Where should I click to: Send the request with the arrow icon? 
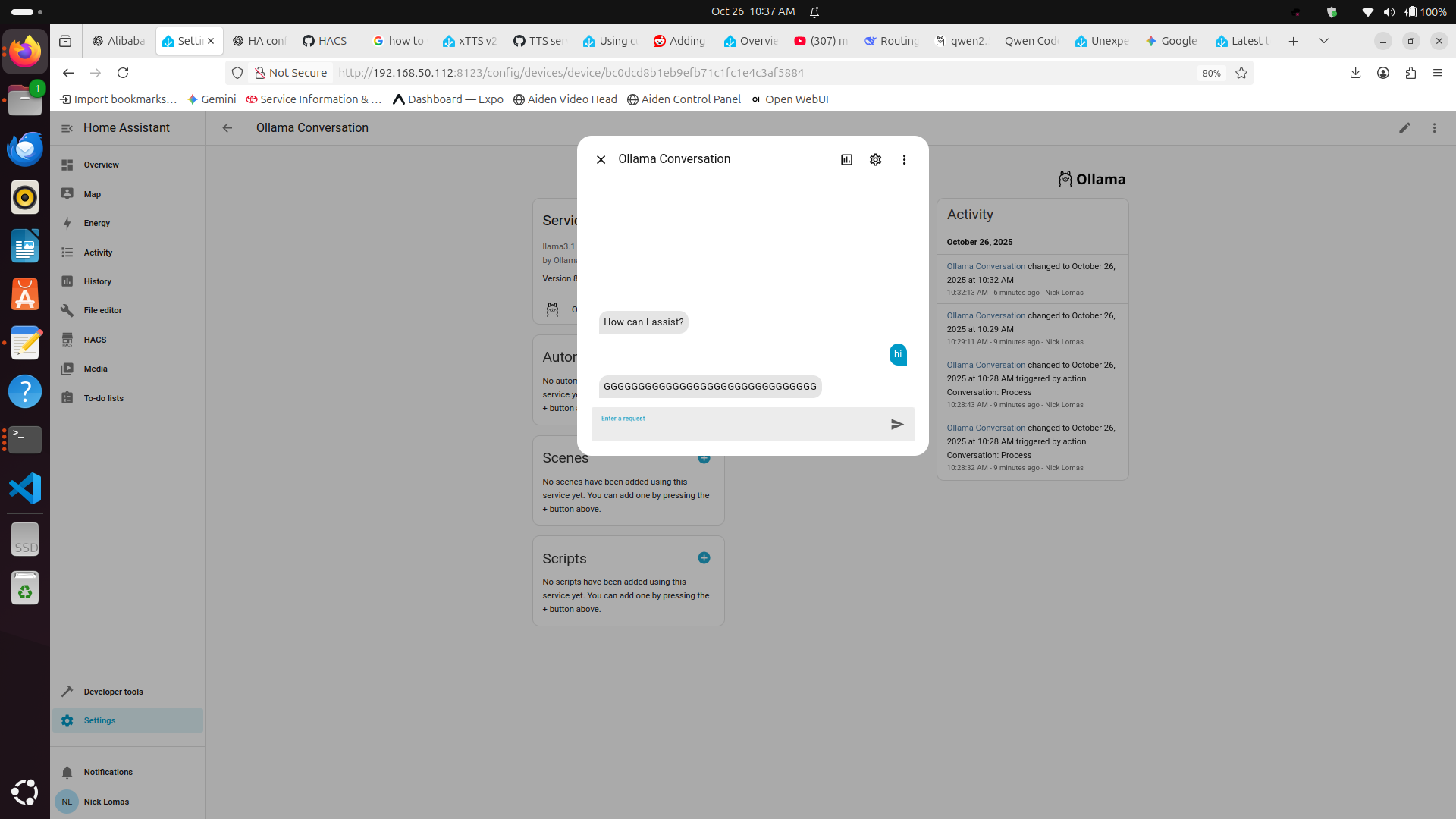897,425
